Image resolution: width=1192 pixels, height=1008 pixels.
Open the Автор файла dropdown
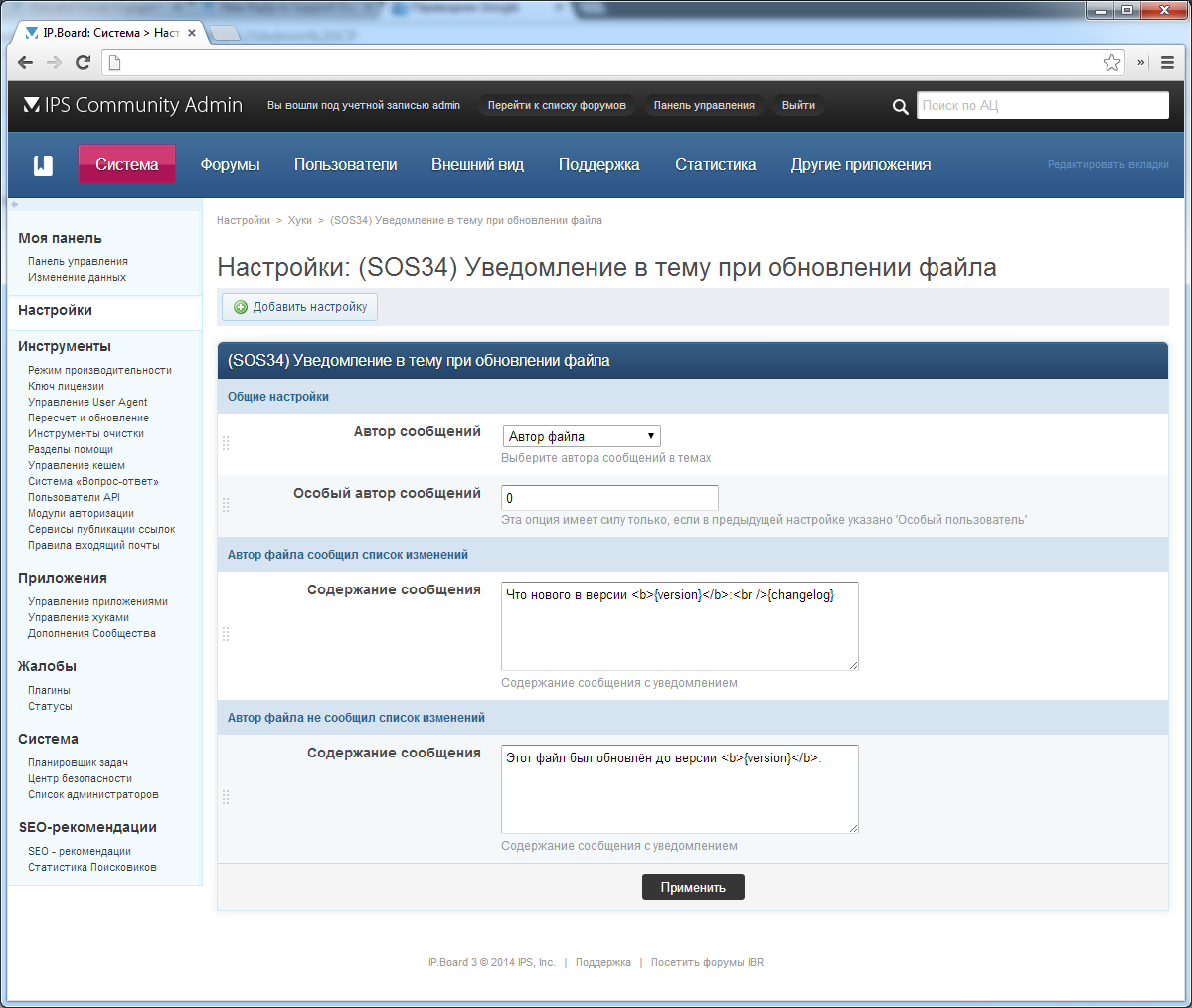click(582, 436)
